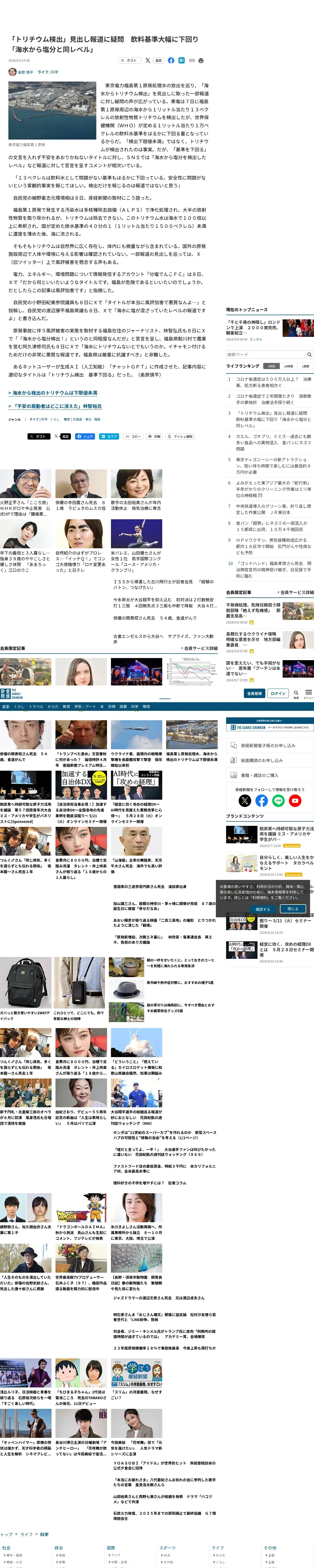Click the X ポスト button below the headline

[x=129, y=60]
